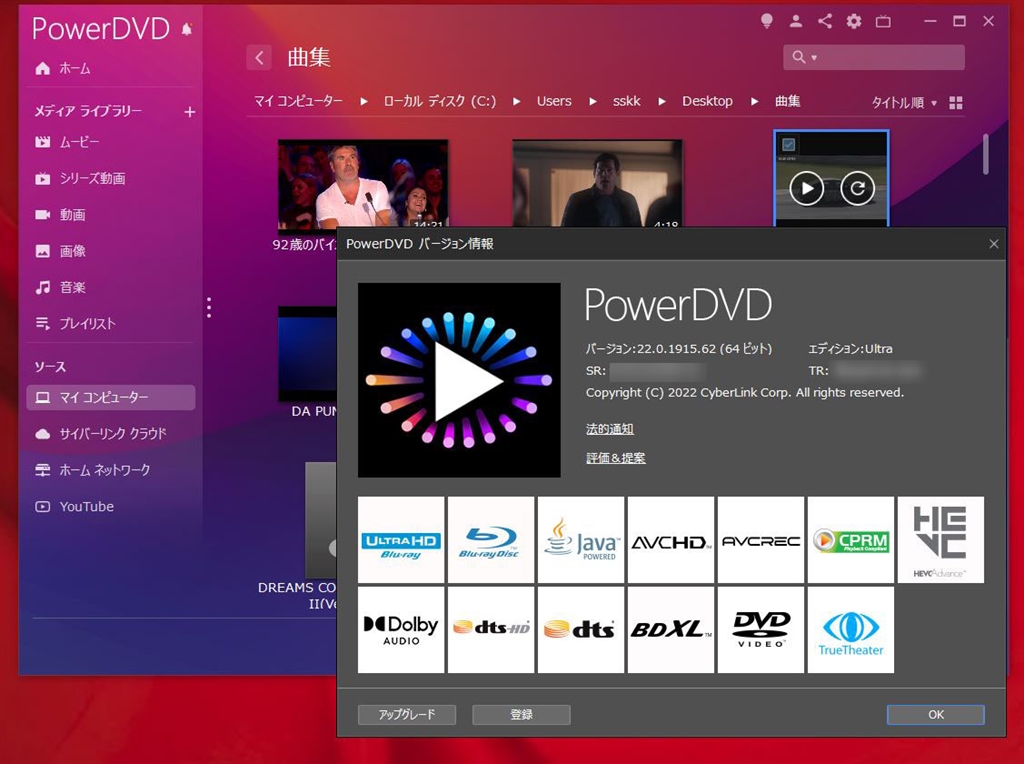This screenshot has height=764, width=1024.
Task: Click the AVCREC logo tile
Action: [761, 539]
